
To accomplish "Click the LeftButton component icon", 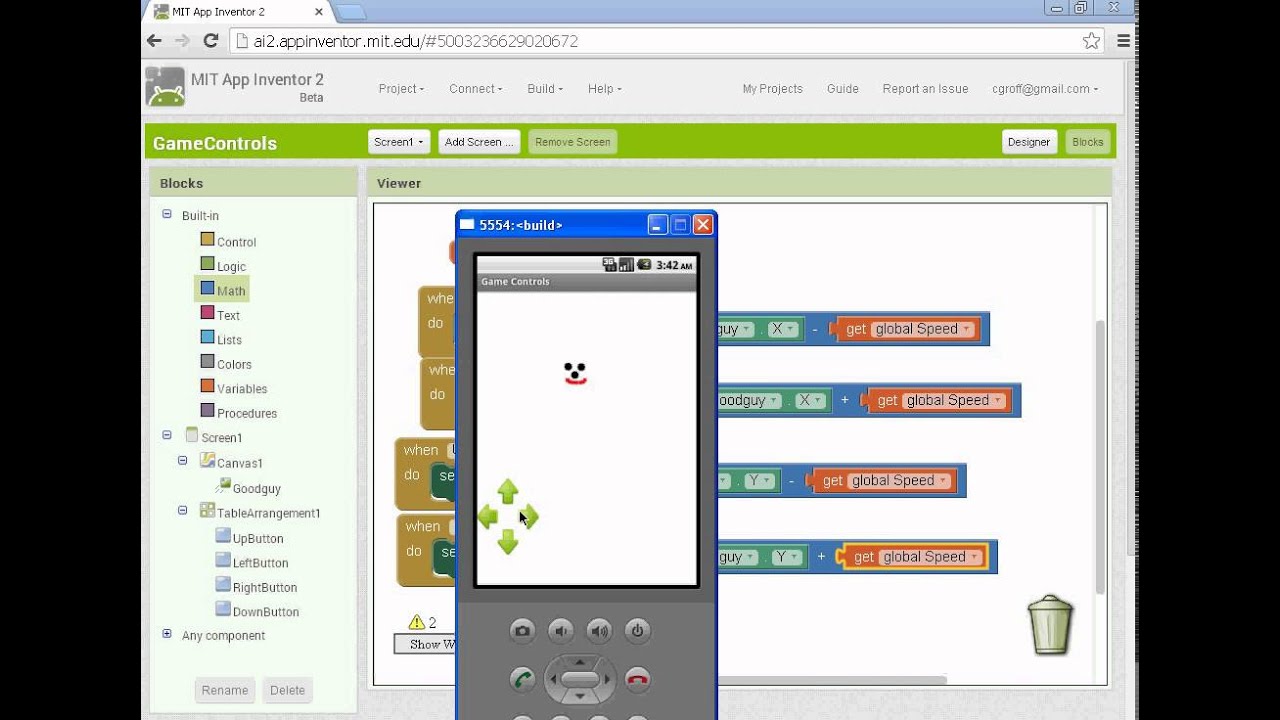I will [223, 560].
